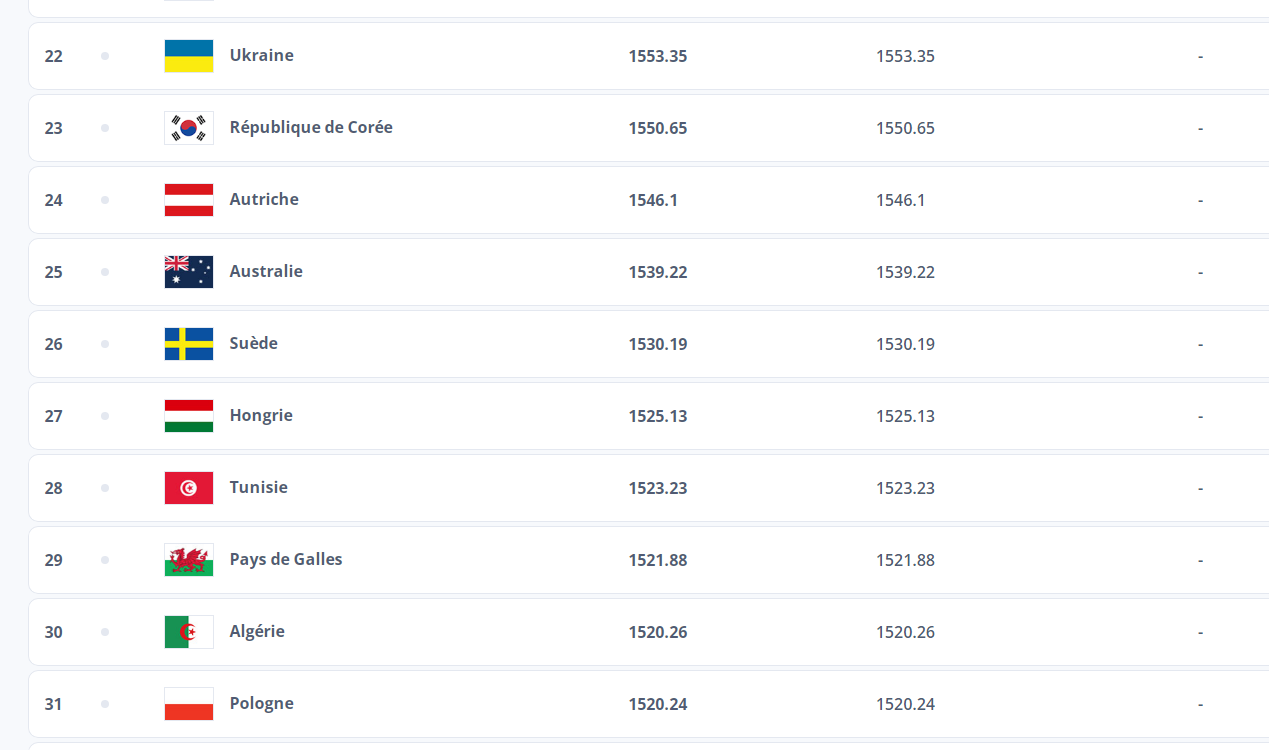This screenshot has width=1269, height=750.
Task: Select the Suède row total points 1530.19
Action: pyautogui.click(x=657, y=344)
